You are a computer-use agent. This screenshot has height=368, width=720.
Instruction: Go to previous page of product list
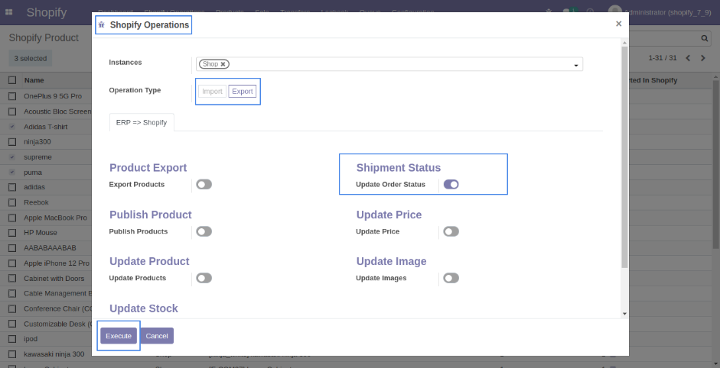tap(688, 58)
